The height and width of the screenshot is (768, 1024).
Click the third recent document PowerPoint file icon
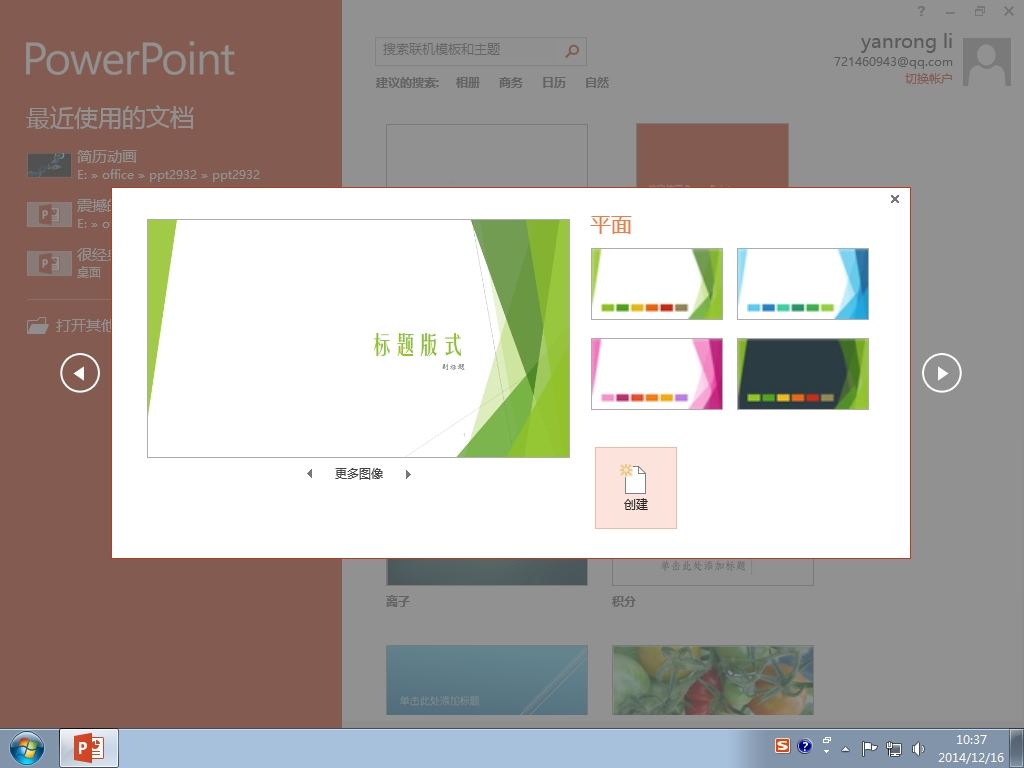coord(49,263)
